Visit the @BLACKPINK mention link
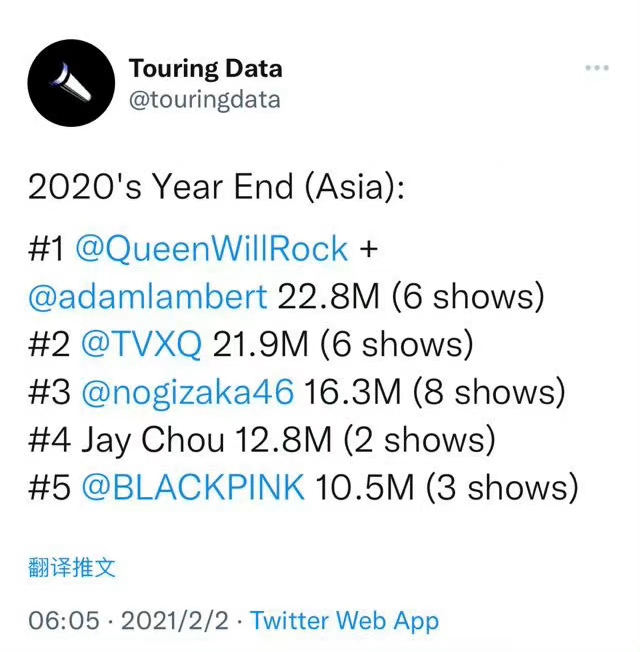The width and height of the screenshot is (640, 652). (193, 487)
